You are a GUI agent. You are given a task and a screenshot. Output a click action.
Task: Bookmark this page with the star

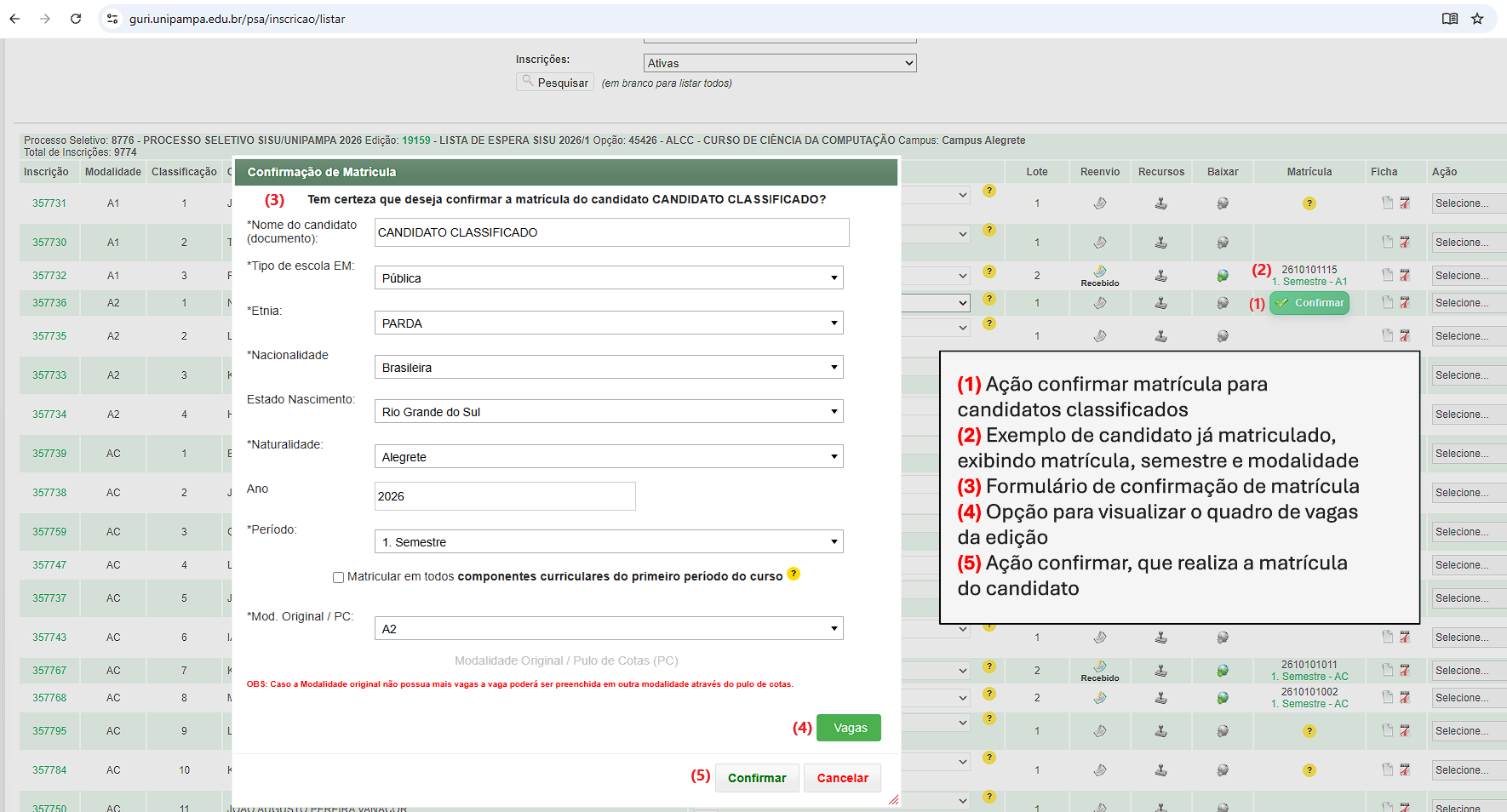pyautogui.click(x=1477, y=19)
